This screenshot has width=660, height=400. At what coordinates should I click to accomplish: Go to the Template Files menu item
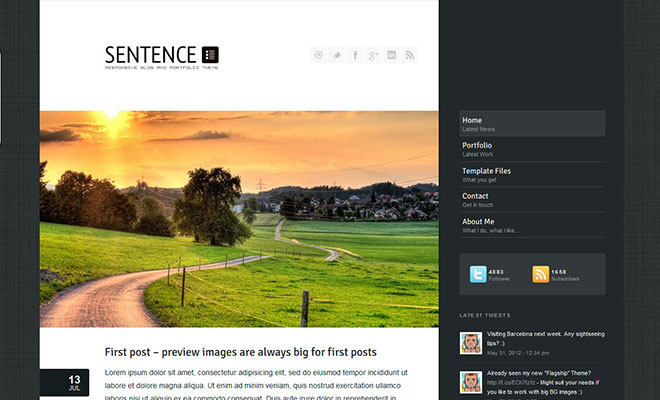click(x=532, y=174)
